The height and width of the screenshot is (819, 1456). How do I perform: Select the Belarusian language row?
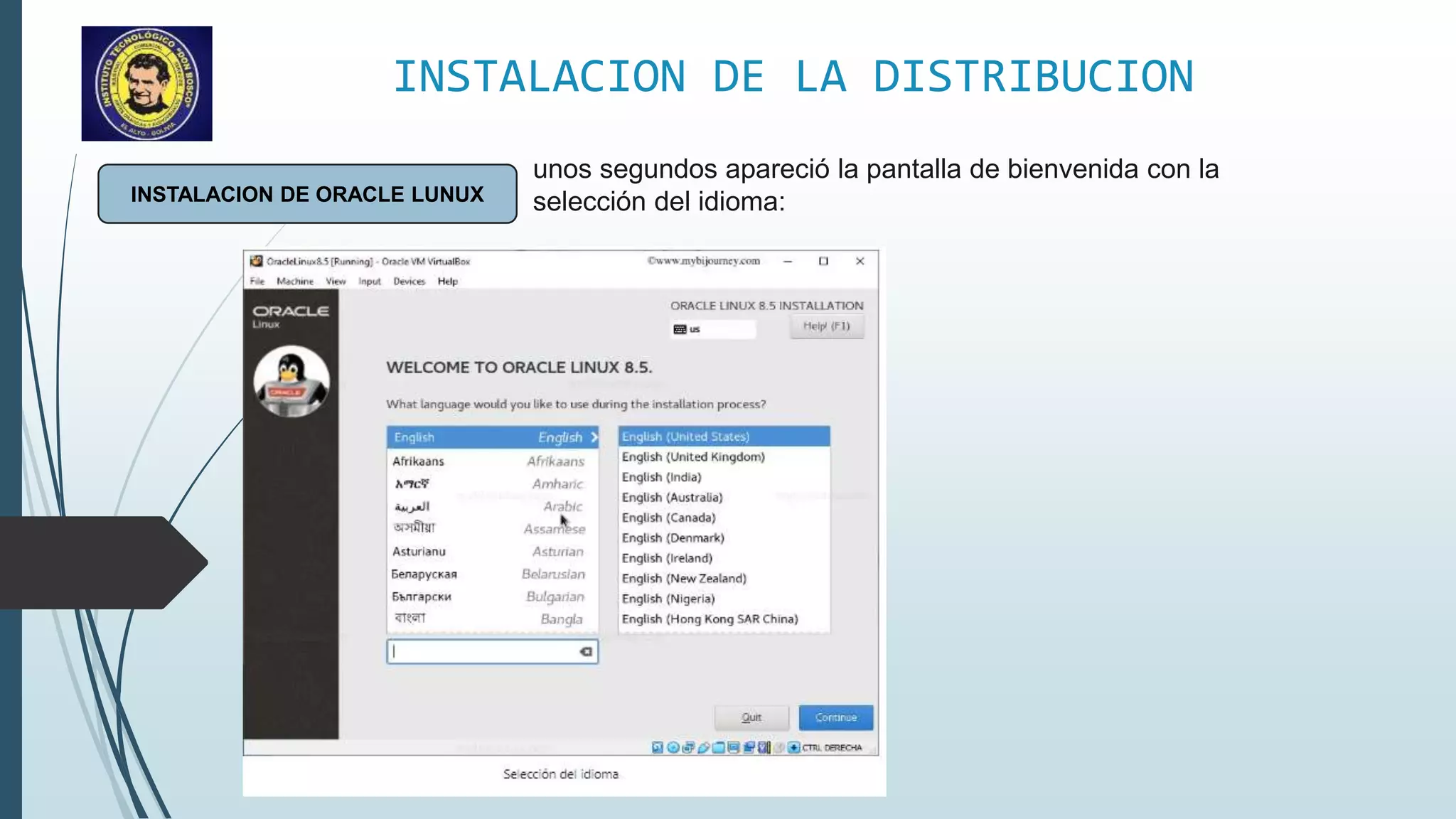point(493,574)
